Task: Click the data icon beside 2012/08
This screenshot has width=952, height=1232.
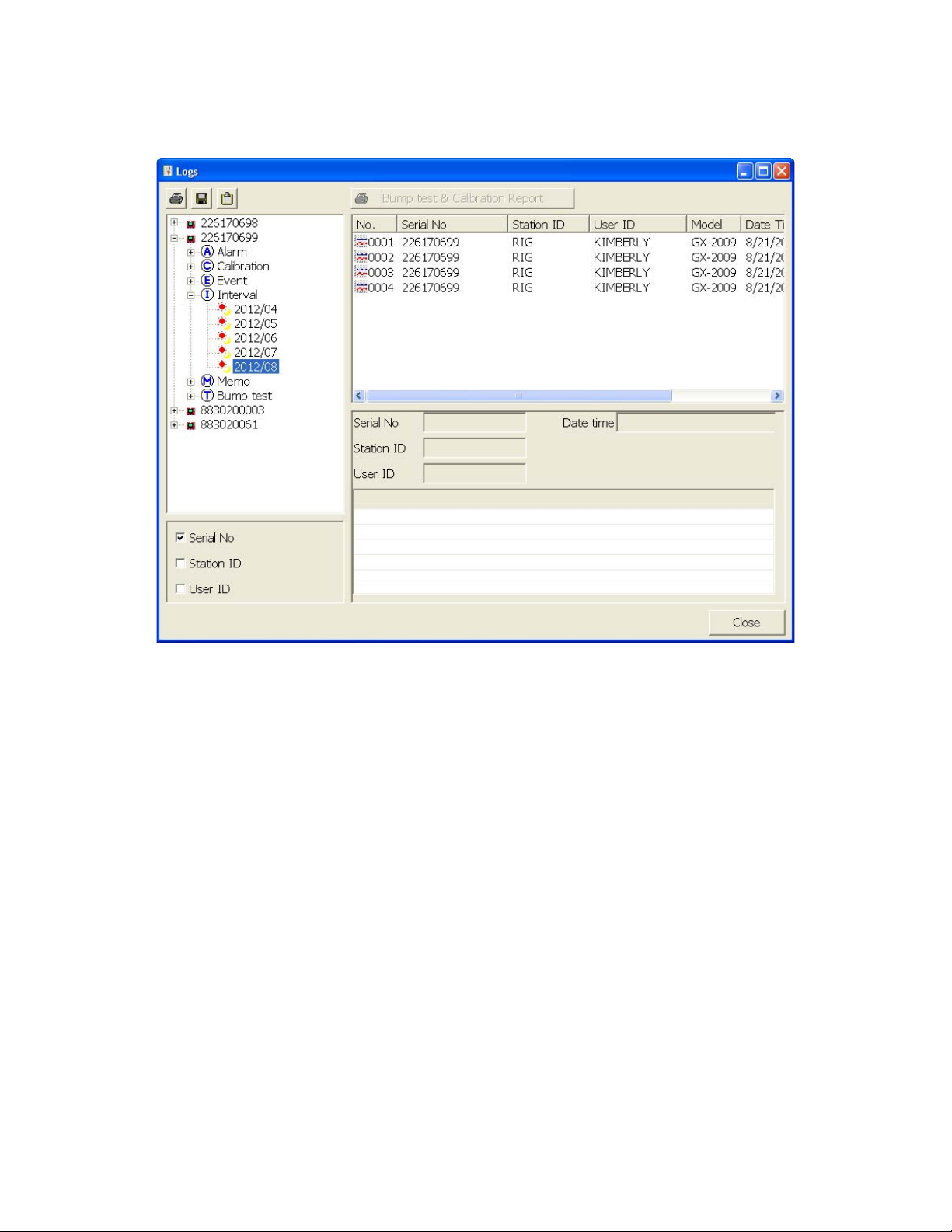Action: 225,366
